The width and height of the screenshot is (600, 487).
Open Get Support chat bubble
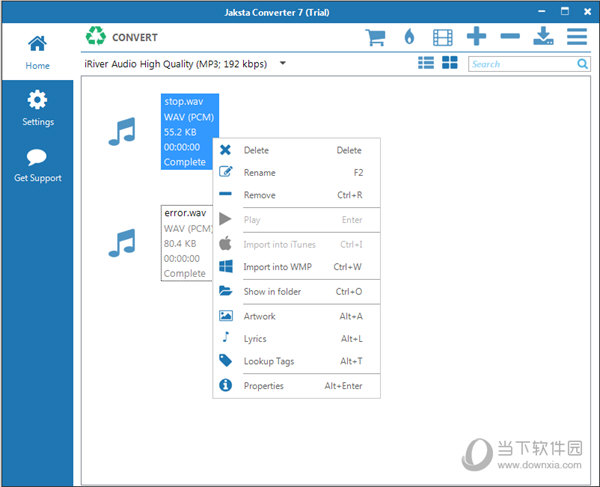click(x=37, y=157)
